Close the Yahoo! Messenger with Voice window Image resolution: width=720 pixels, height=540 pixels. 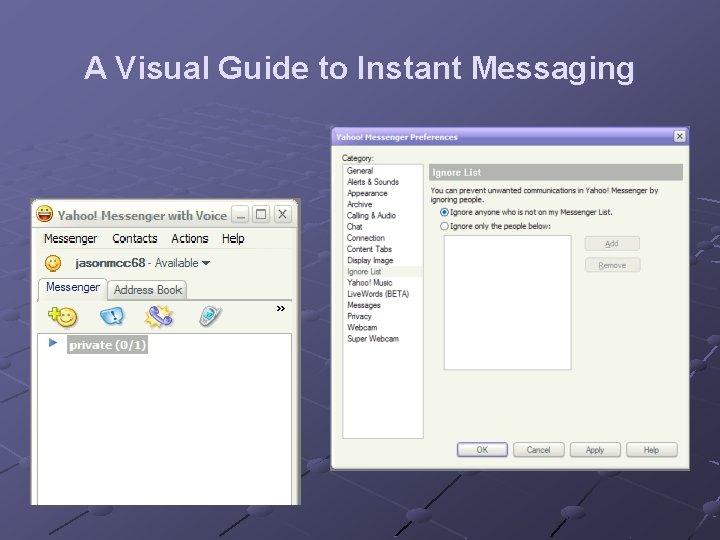(282, 214)
